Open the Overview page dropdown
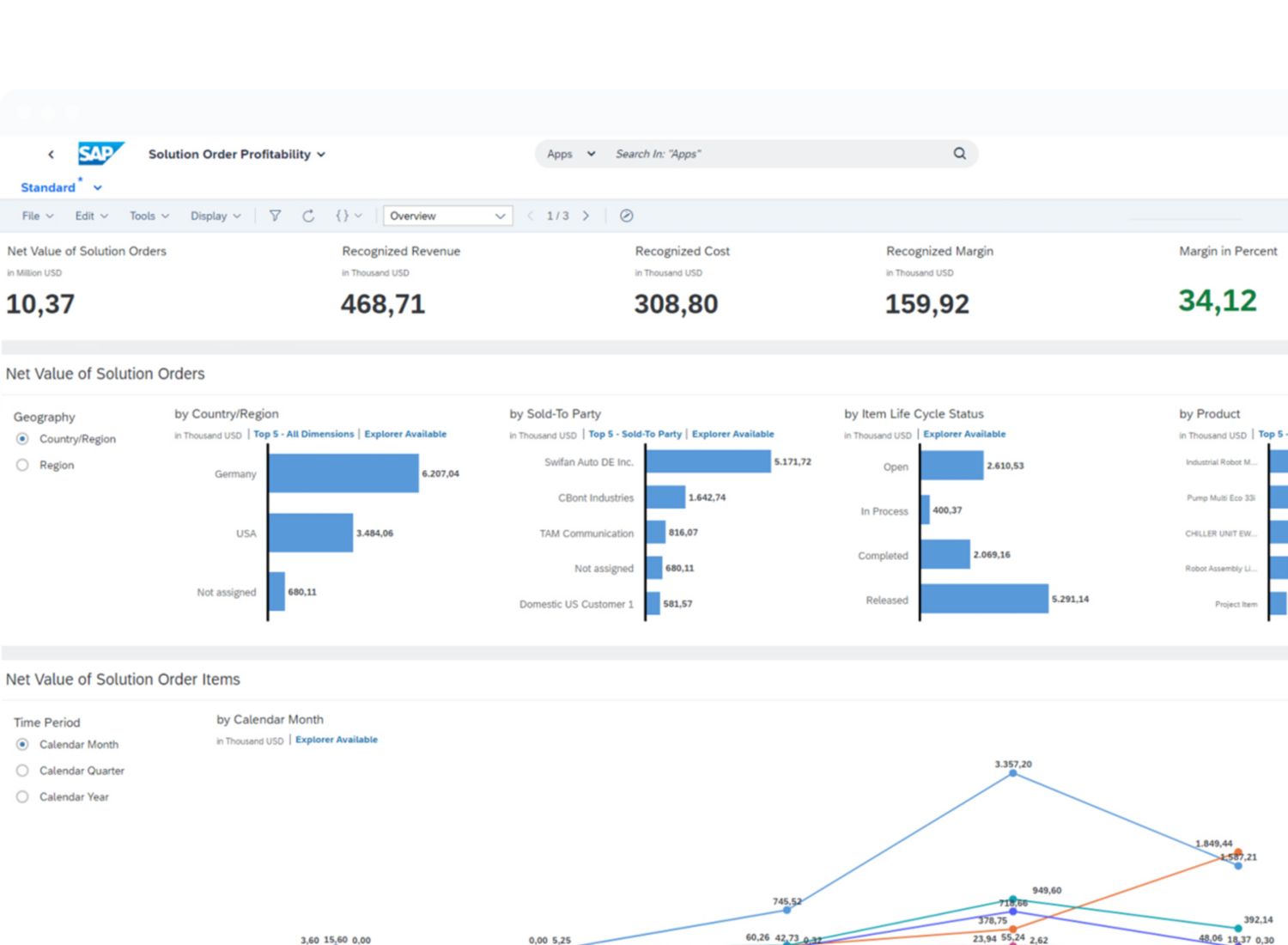Image resolution: width=1288 pixels, height=945 pixels. (x=447, y=216)
